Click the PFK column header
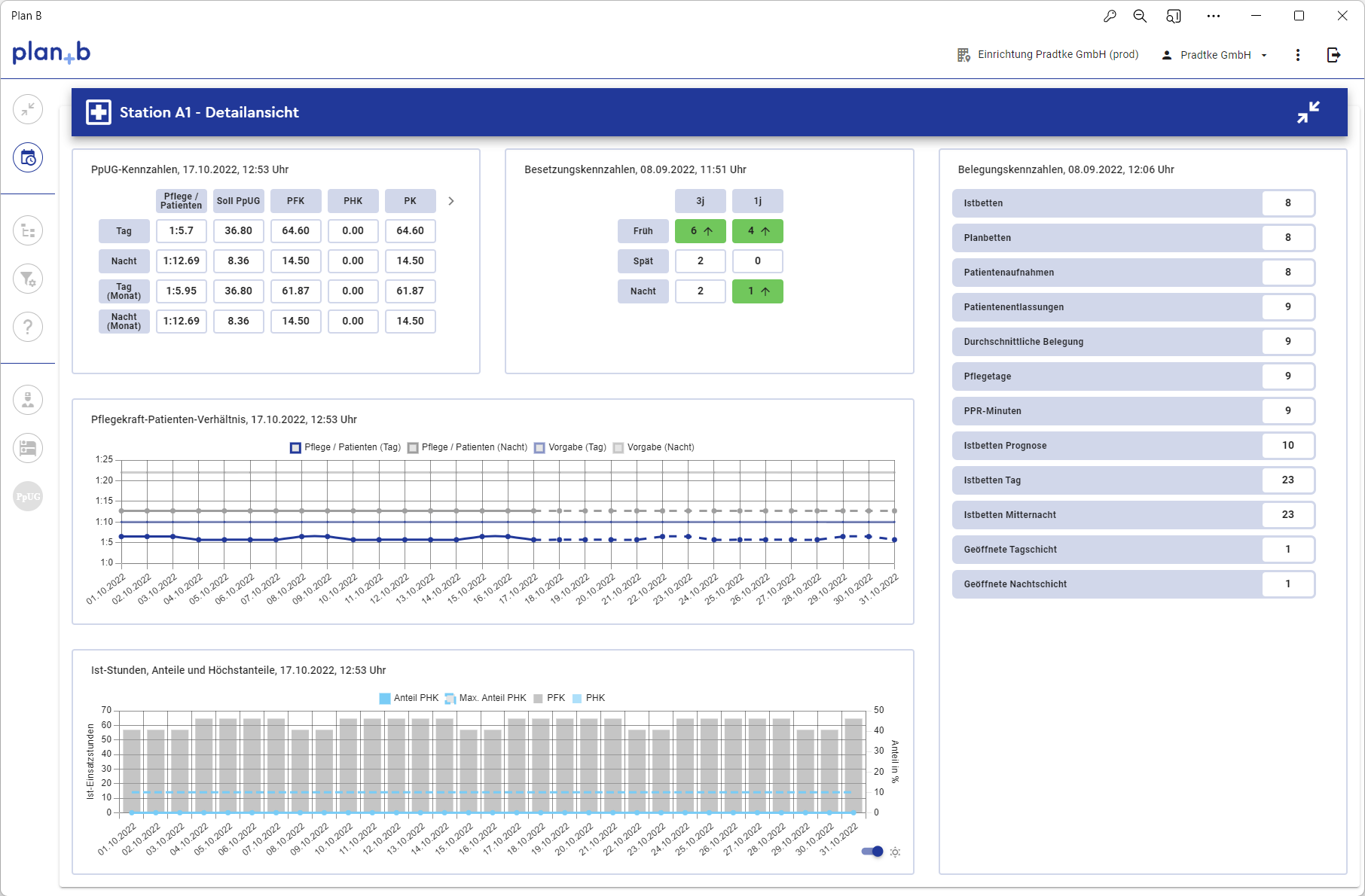 (296, 201)
